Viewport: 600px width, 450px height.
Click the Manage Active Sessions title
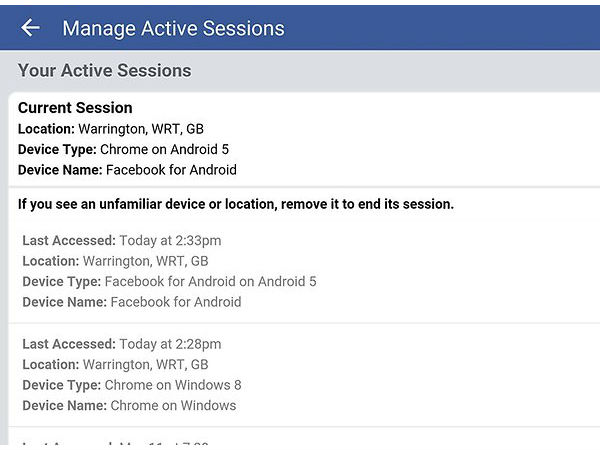point(173,28)
